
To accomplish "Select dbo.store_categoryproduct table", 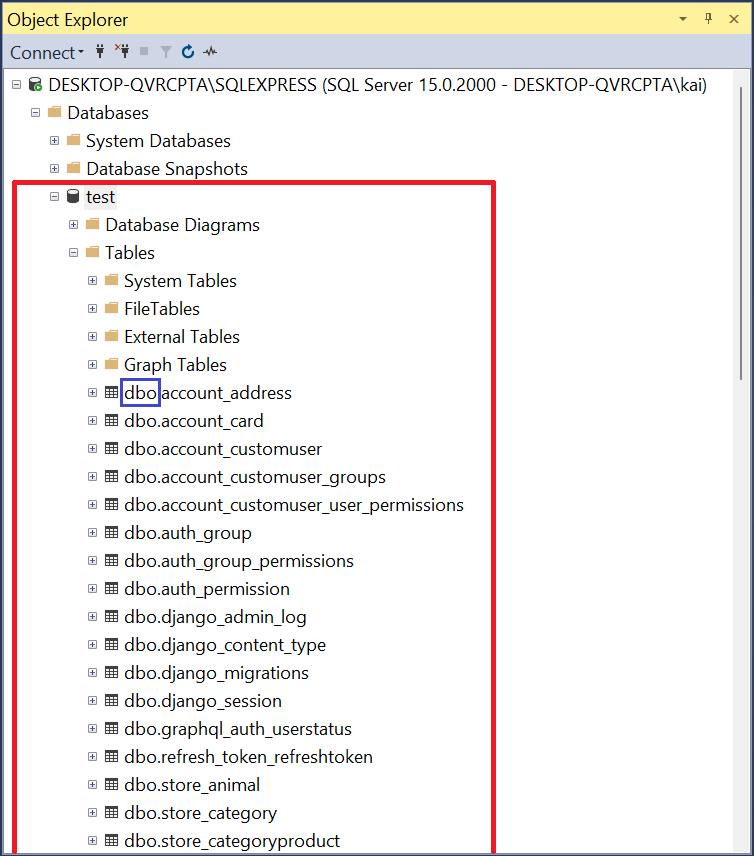I will pos(232,841).
